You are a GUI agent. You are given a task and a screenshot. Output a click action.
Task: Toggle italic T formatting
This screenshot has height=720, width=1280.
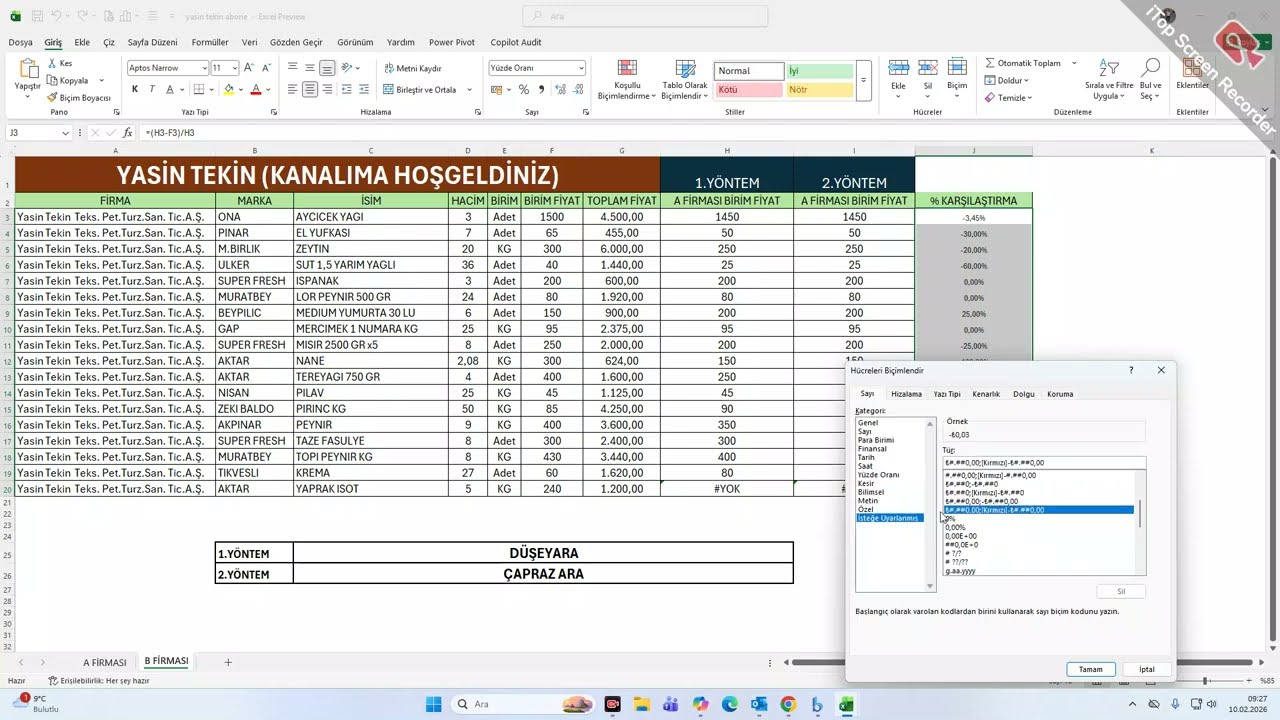[152, 90]
